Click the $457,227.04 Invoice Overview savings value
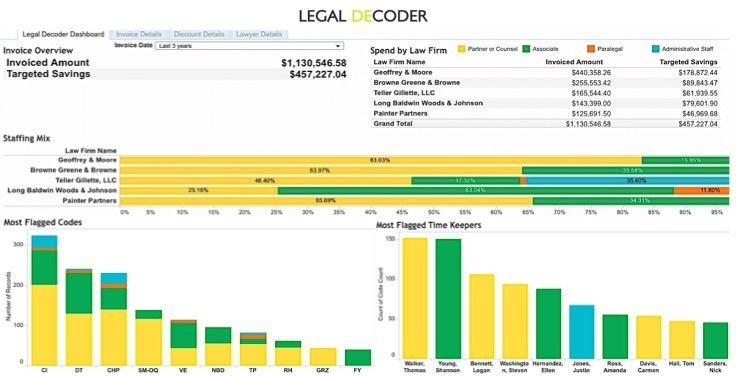 click(318, 74)
